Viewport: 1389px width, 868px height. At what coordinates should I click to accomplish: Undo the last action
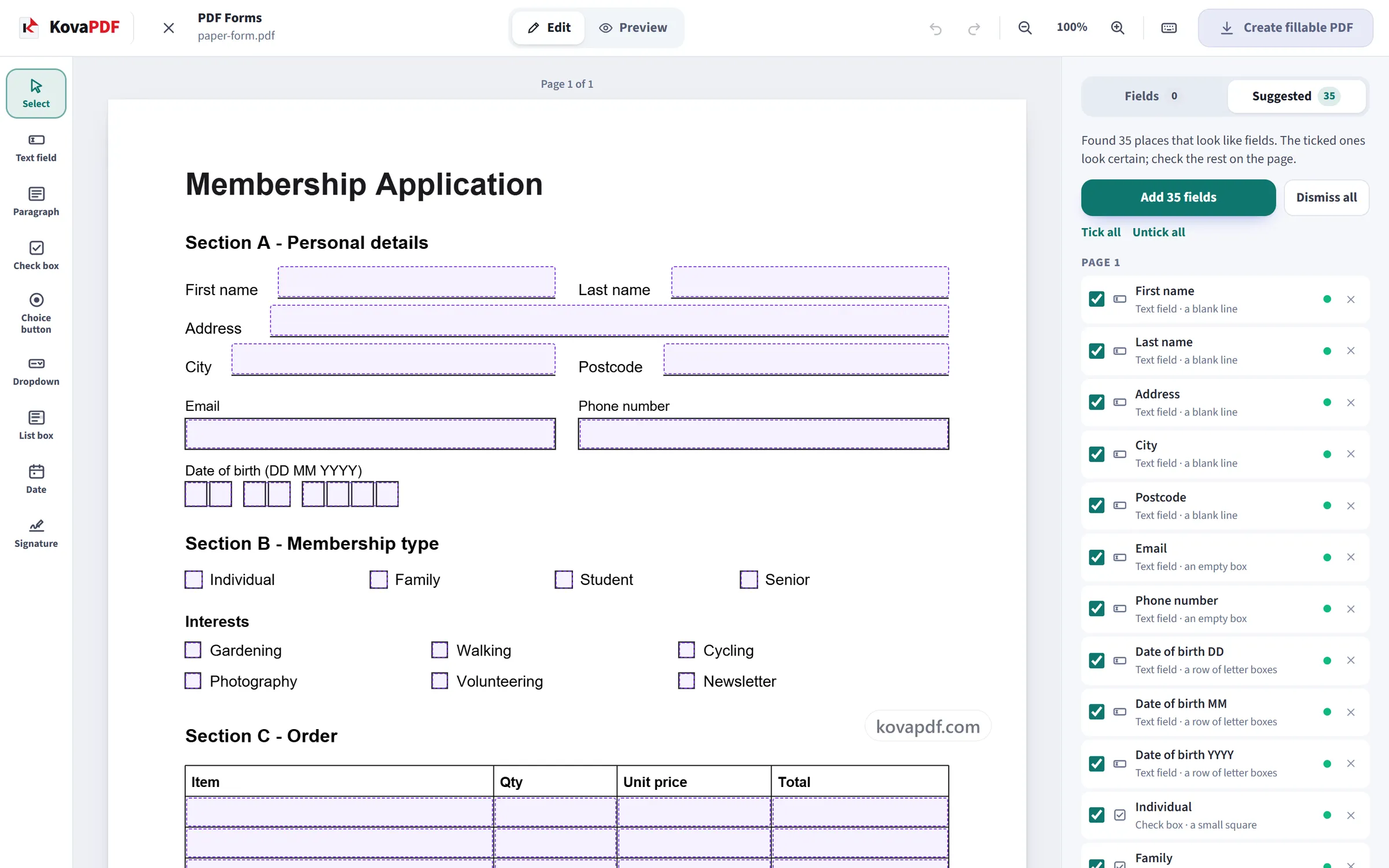(x=936, y=28)
